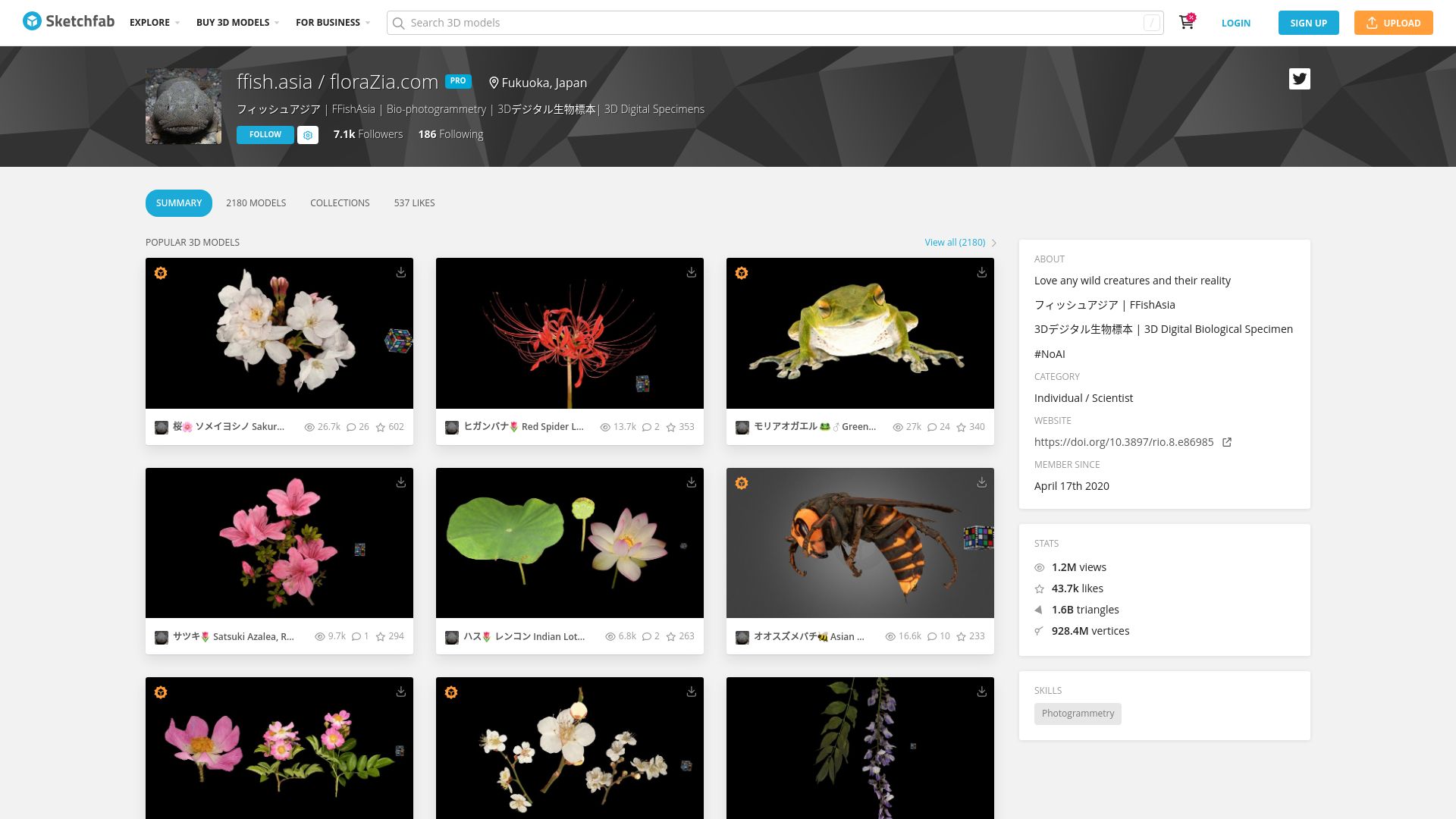This screenshot has height=819, width=1456.
Task: Switch to the Summary tab
Action: tap(179, 202)
